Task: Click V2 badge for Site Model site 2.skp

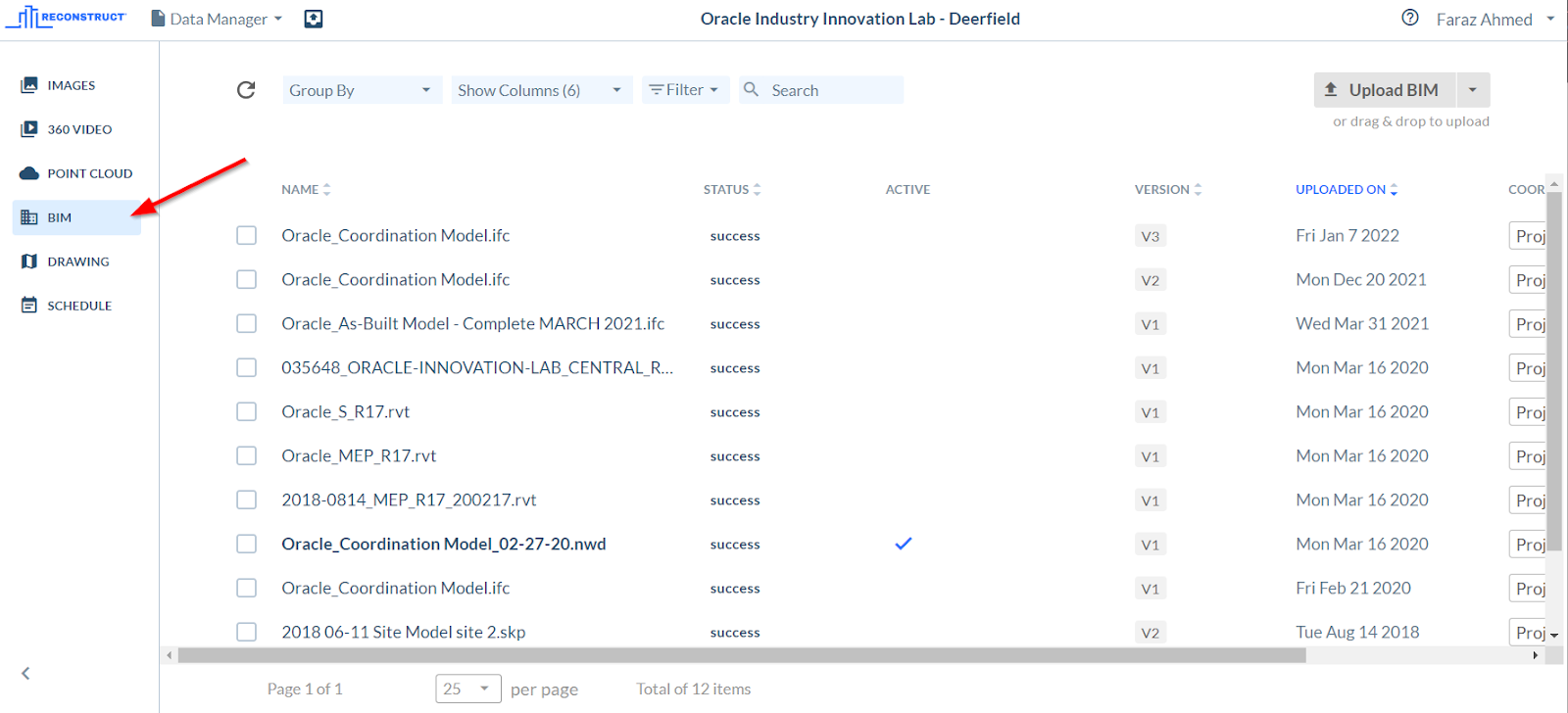Action: coord(1151,633)
